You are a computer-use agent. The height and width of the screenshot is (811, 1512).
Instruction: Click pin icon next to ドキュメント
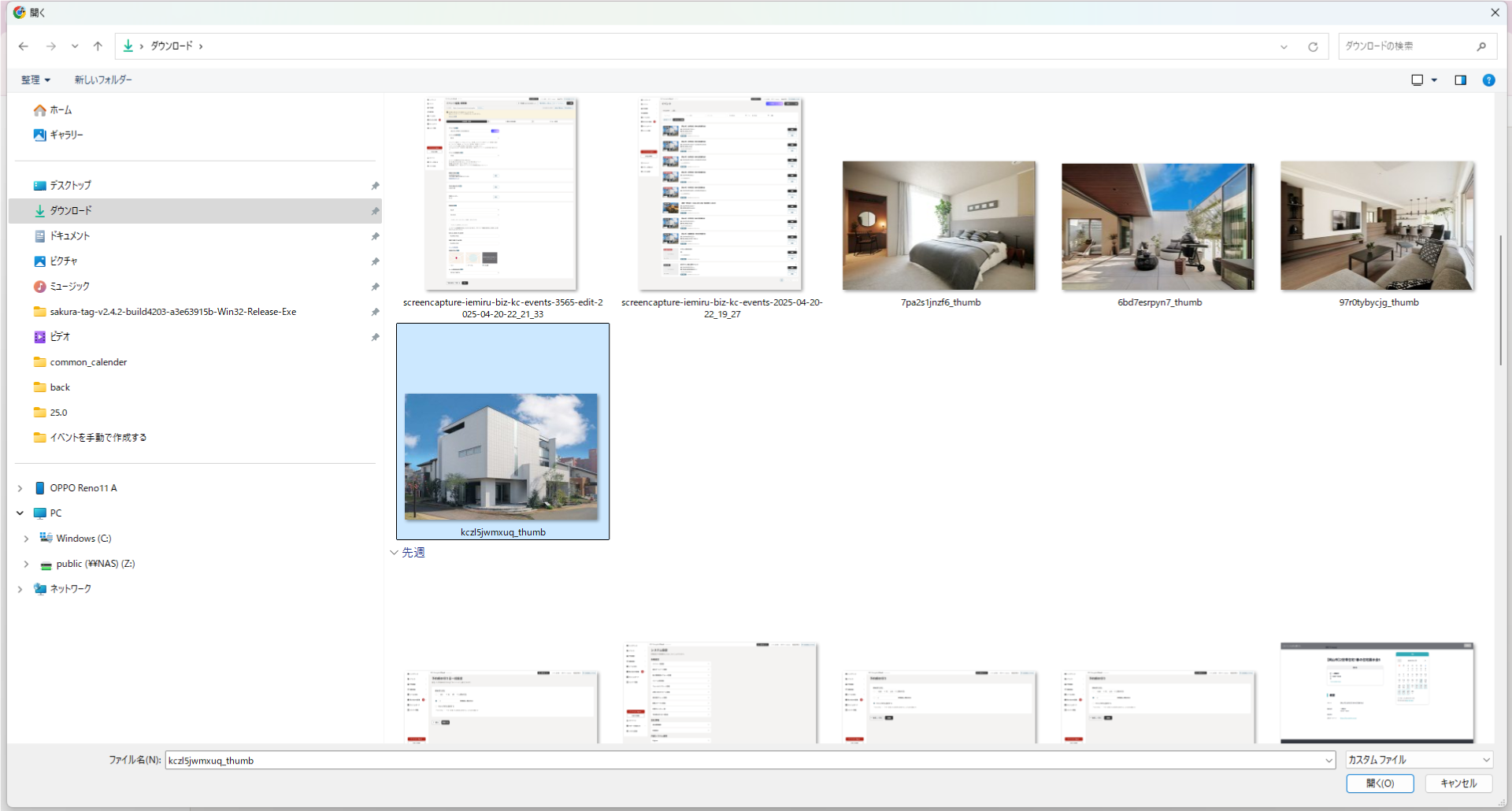(x=375, y=236)
